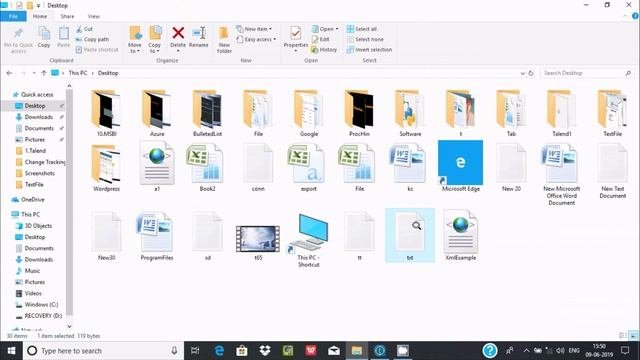This screenshot has height=360, width=640.
Task: Click the Delete red X icon
Action: (178, 33)
